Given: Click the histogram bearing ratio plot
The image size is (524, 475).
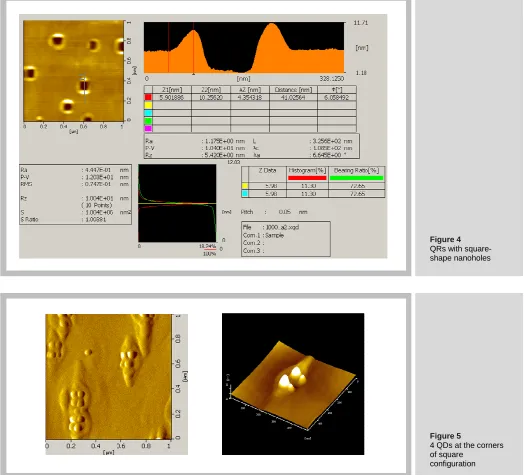Looking at the screenshot, I should tap(177, 203).
